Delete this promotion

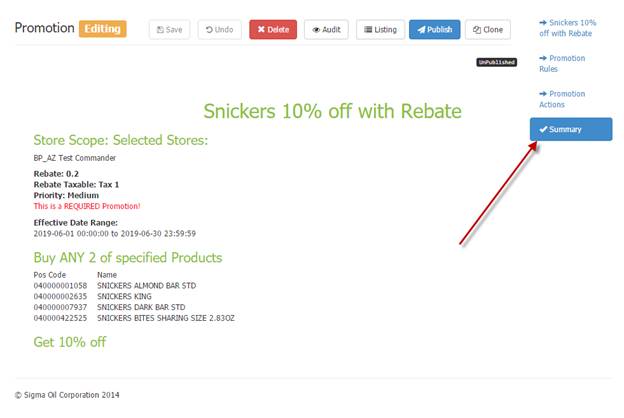273,29
